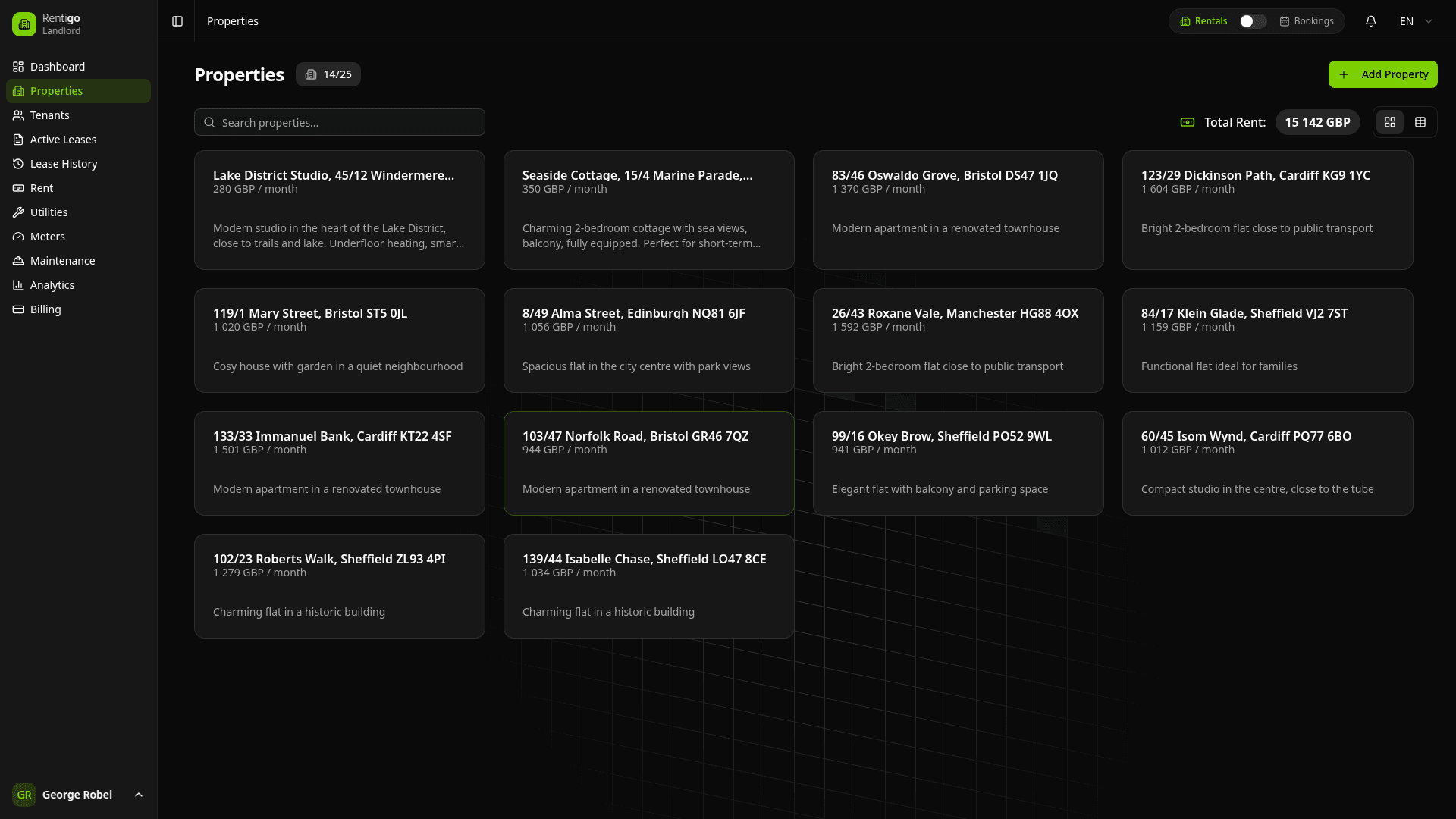Switch to grid view icon
Screen dimensions: 1456x819
point(1390,122)
